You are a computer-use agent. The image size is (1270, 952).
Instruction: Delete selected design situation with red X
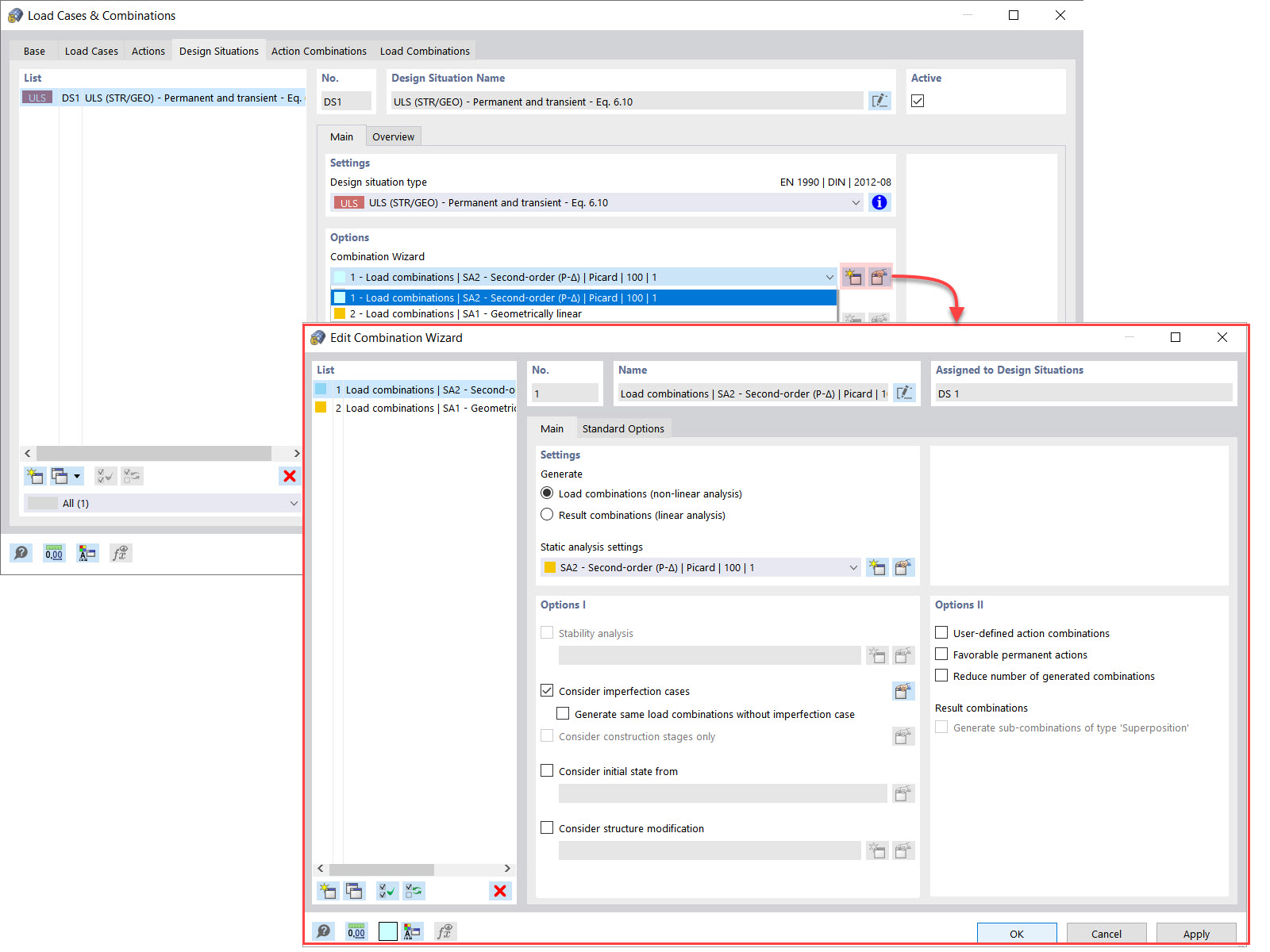[x=290, y=476]
